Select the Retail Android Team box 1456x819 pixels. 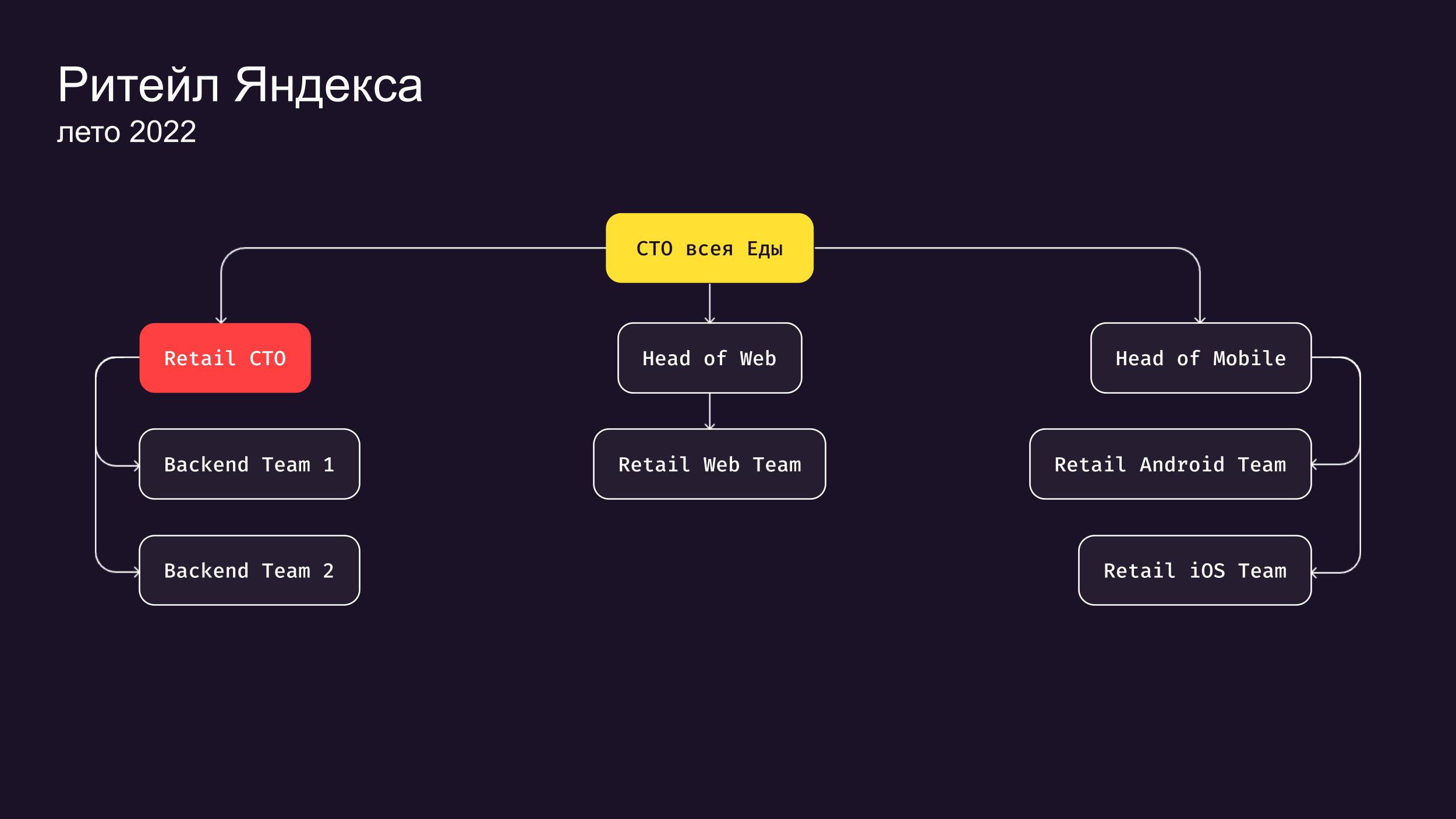pos(1171,464)
